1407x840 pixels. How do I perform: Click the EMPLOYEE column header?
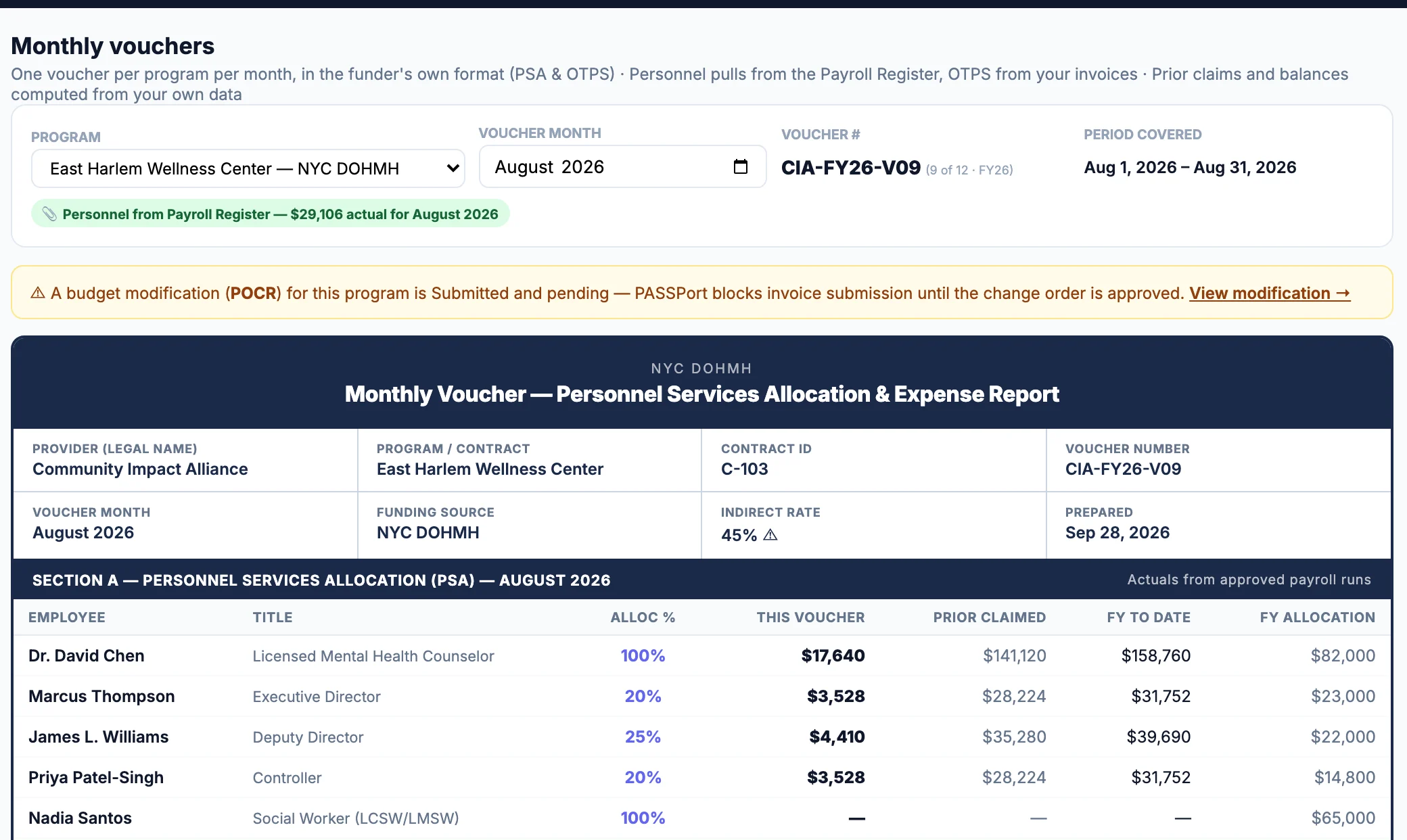tap(67, 617)
